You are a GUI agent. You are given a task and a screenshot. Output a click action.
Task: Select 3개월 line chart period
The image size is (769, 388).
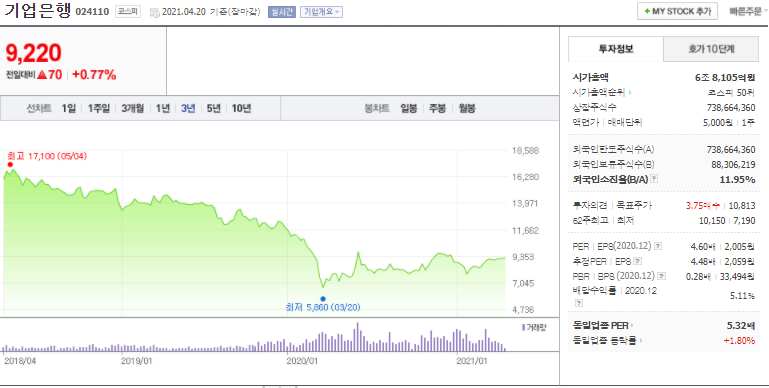click(132, 108)
